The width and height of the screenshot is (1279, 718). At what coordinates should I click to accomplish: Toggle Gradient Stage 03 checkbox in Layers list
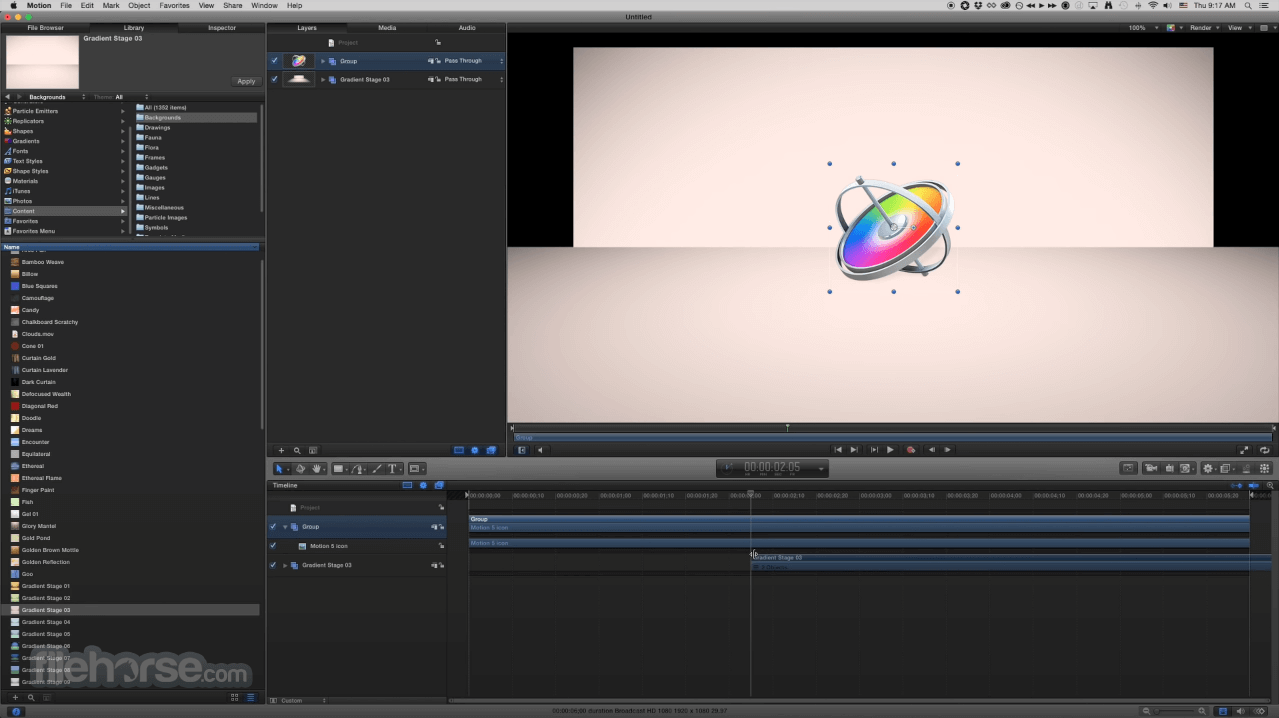274,79
